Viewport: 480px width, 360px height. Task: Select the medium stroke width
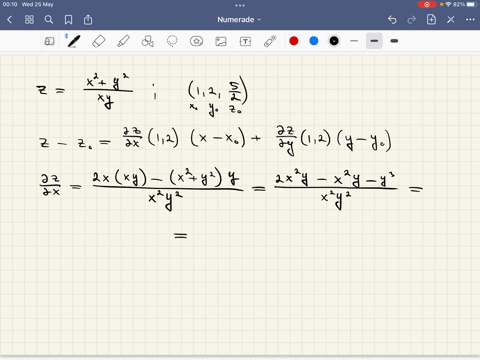[x=374, y=41]
